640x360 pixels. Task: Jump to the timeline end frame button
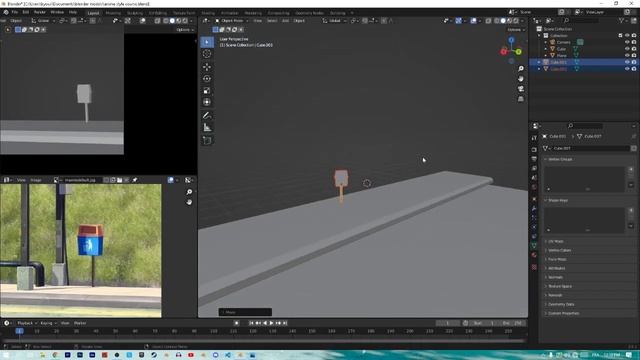click(x=285, y=323)
